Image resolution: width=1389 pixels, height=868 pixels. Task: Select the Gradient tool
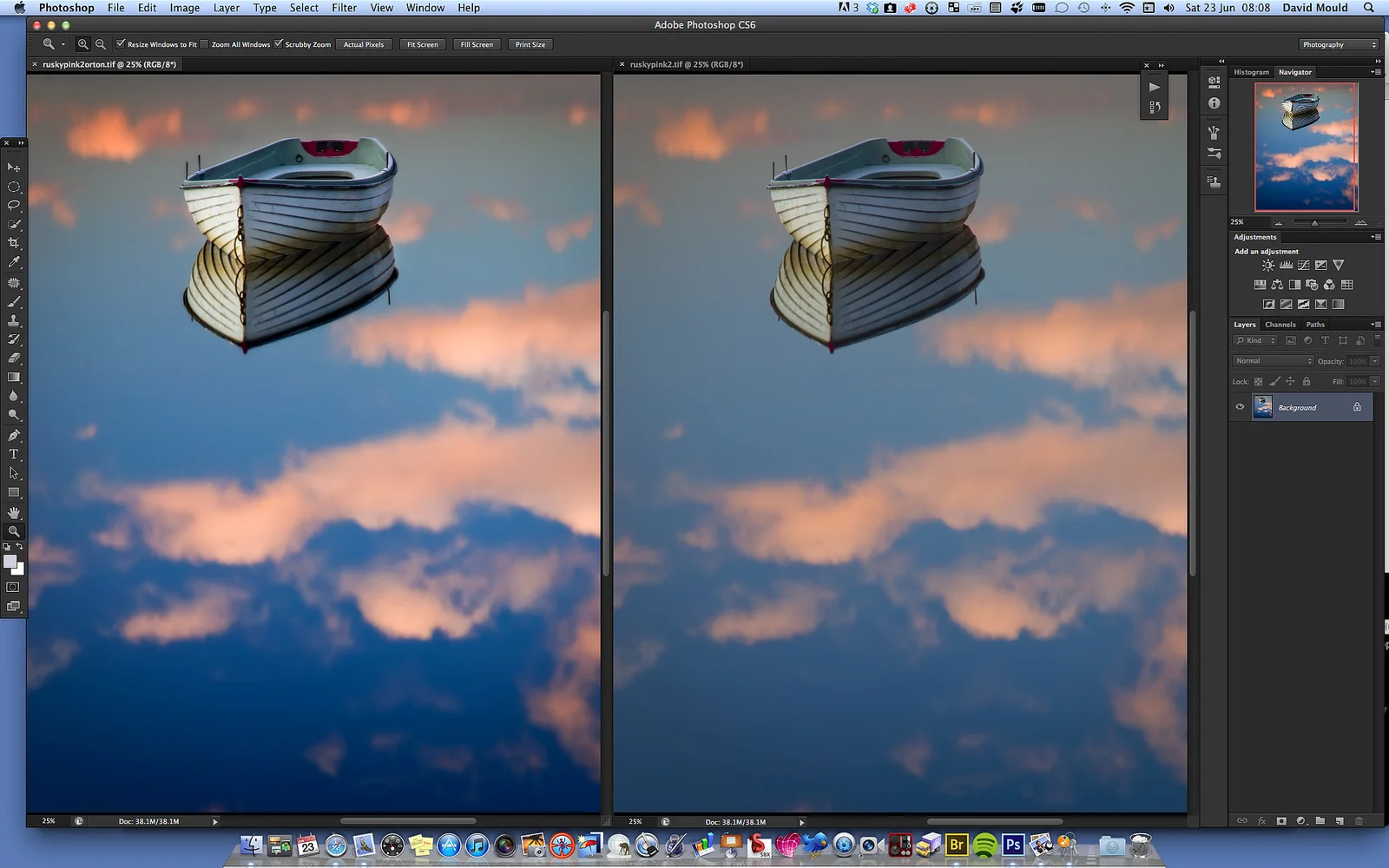tap(14, 378)
